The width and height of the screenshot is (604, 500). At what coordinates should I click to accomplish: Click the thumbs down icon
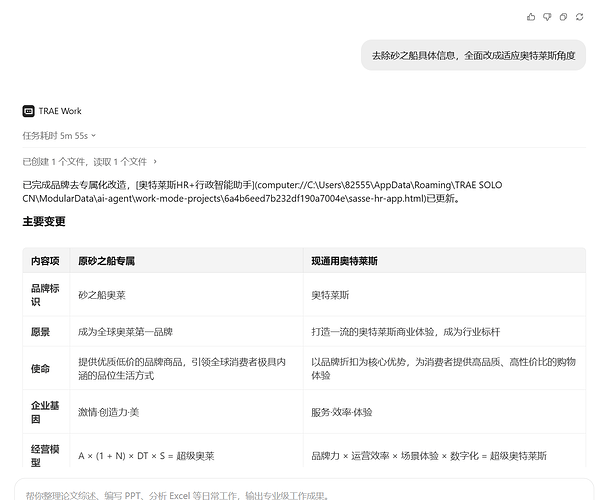click(547, 17)
